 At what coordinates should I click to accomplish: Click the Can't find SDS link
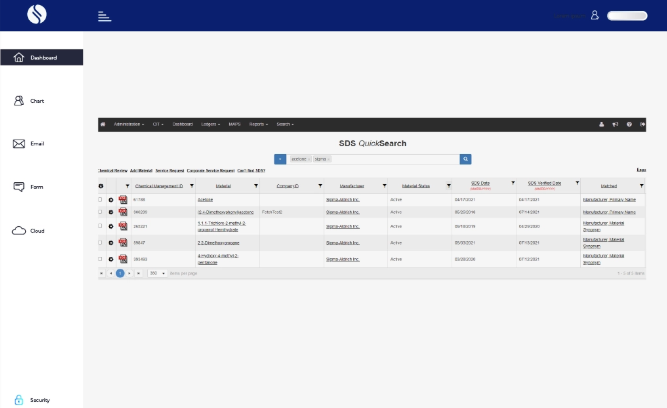pos(251,171)
